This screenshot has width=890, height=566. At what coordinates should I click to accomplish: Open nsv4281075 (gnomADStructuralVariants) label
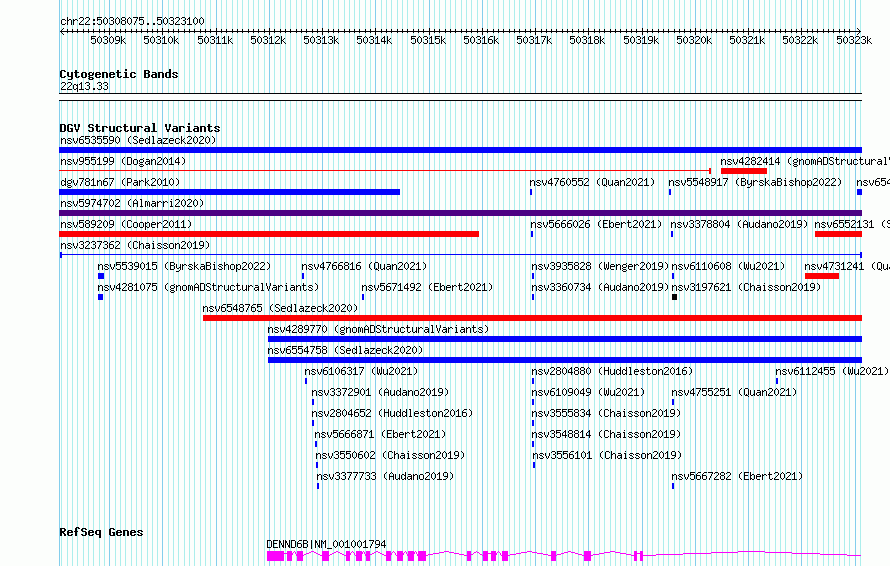tap(208, 287)
